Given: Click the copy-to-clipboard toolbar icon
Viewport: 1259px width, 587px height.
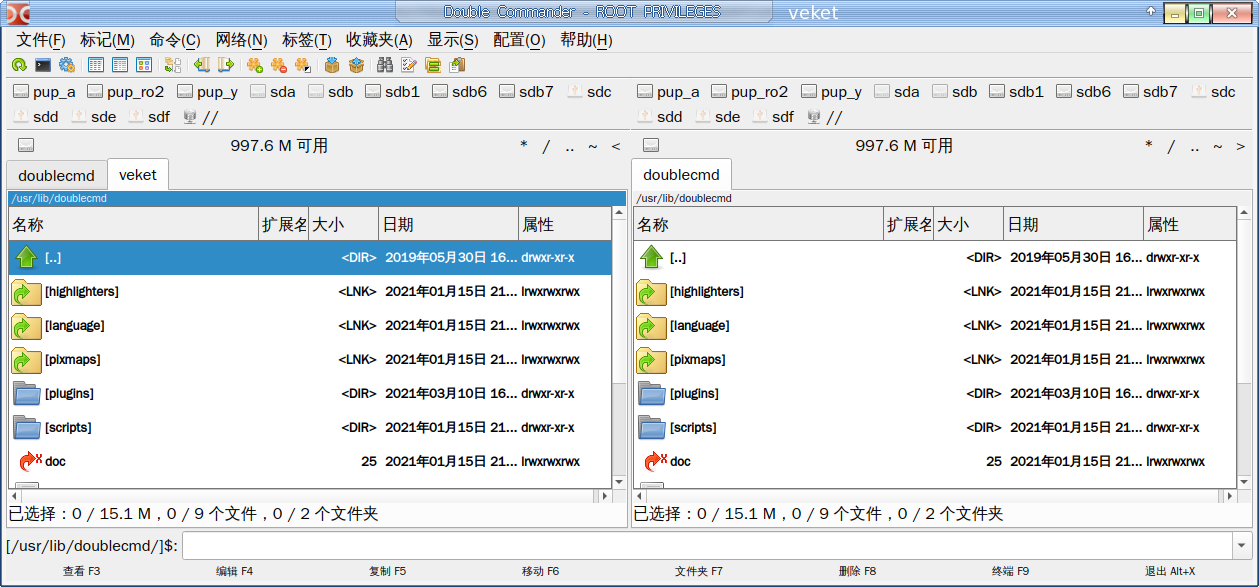Looking at the screenshot, I should pyautogui.click(x=457, y=66).
